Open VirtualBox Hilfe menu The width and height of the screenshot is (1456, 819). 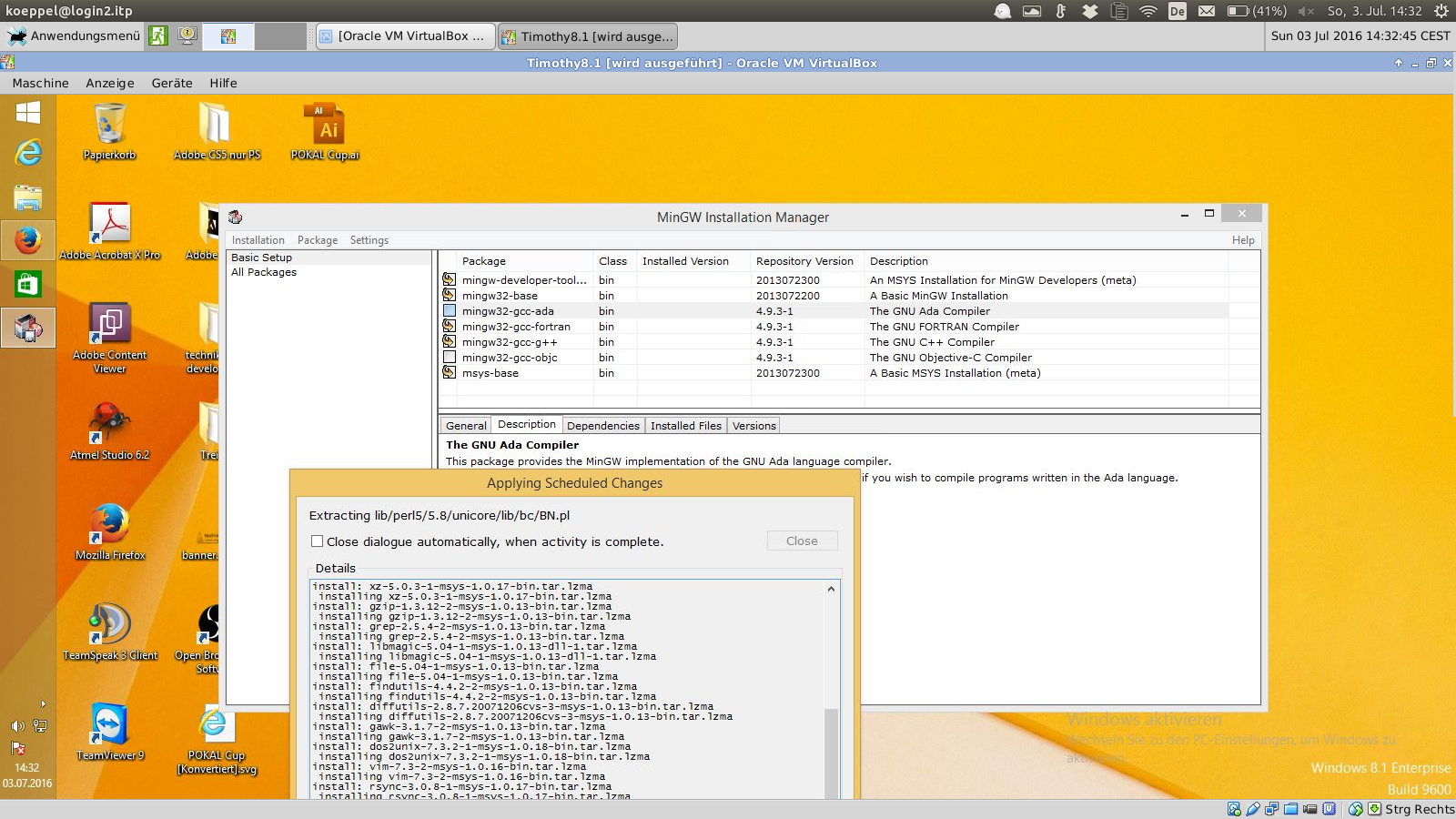(223, 83)
